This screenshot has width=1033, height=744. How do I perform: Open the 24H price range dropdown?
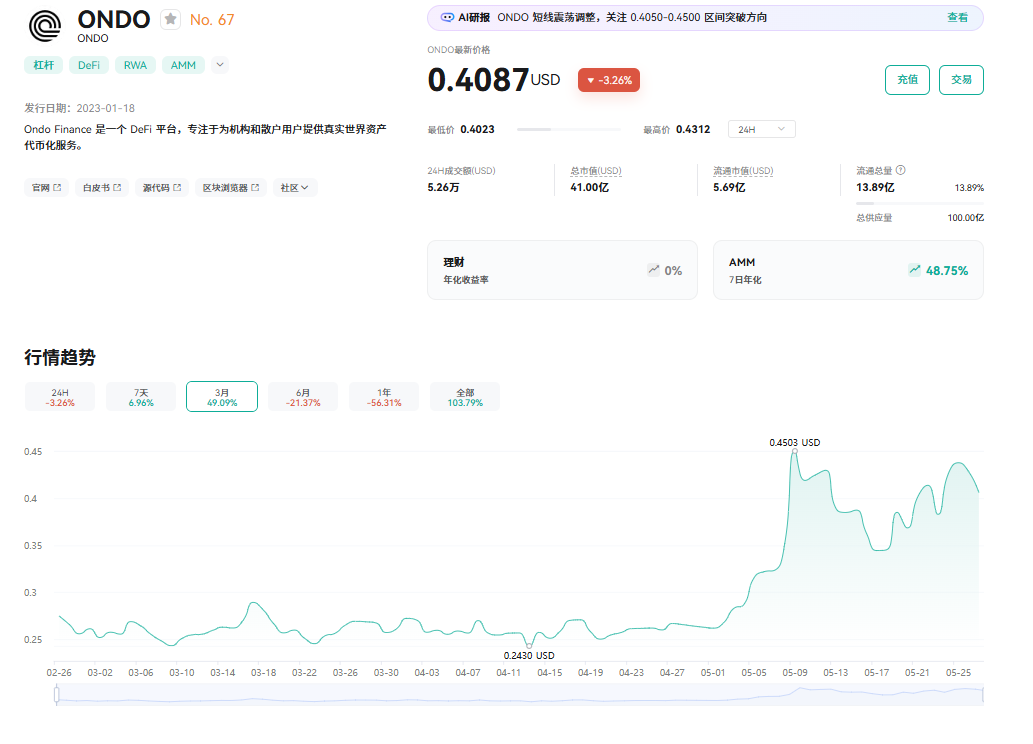(x=762, y=129)
